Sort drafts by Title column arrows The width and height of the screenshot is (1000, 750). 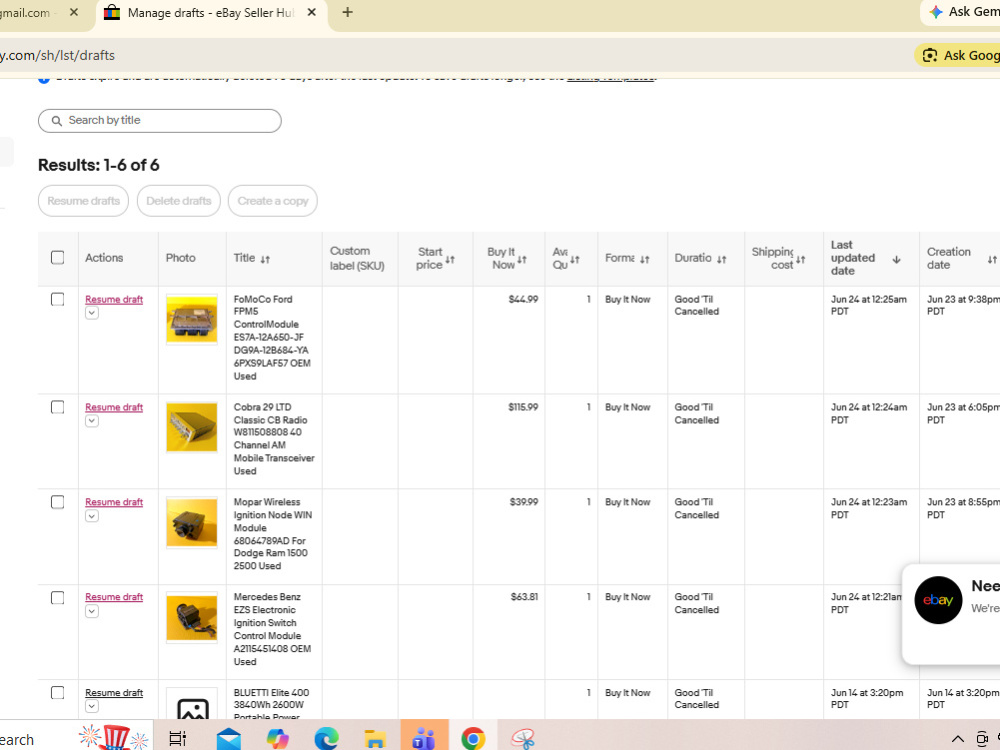tap(265, 259)
